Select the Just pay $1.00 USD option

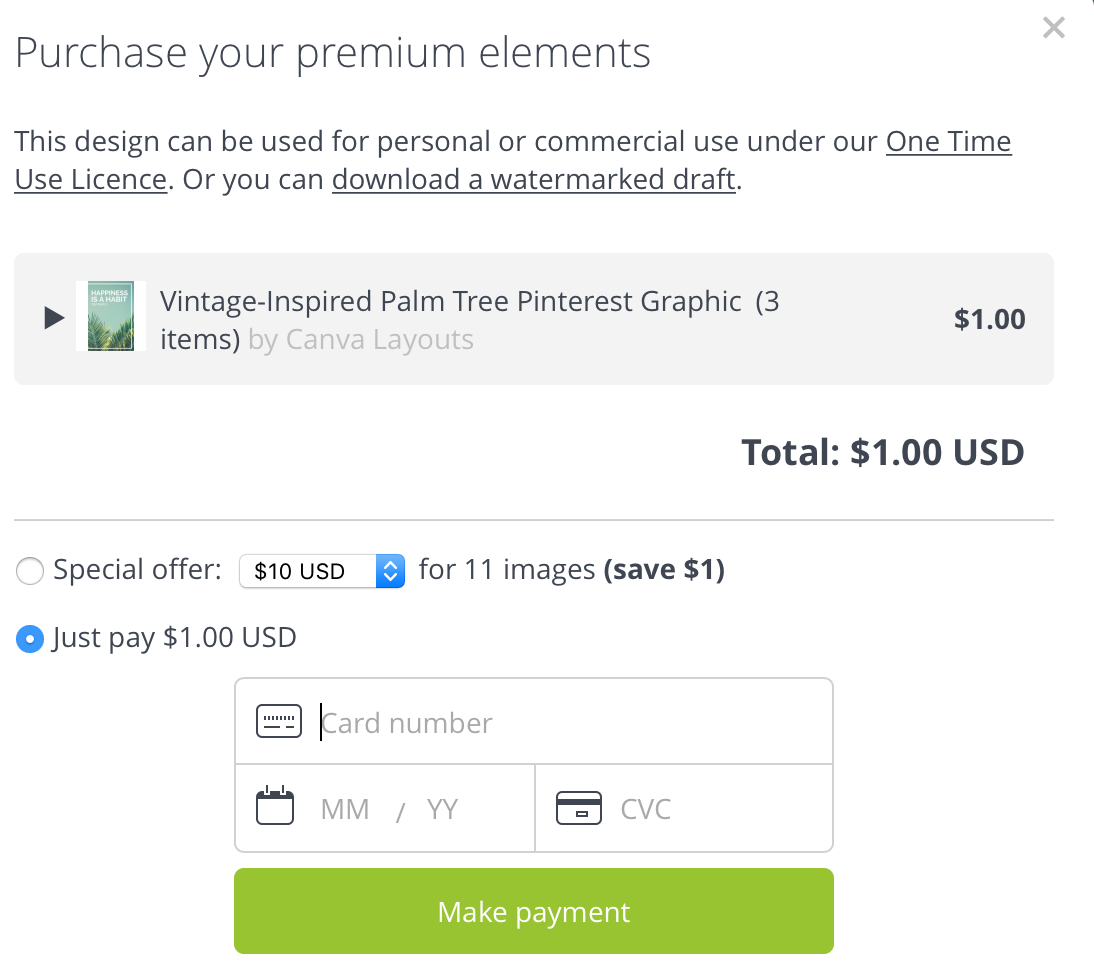30,639
